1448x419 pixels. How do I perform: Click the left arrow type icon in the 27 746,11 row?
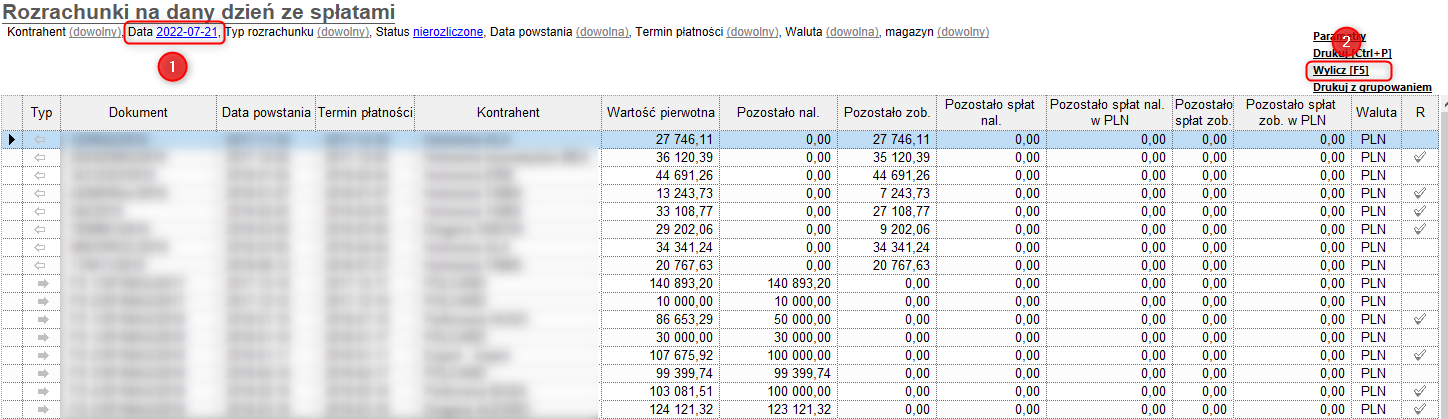pyautogui.click(x=41, y=140)
